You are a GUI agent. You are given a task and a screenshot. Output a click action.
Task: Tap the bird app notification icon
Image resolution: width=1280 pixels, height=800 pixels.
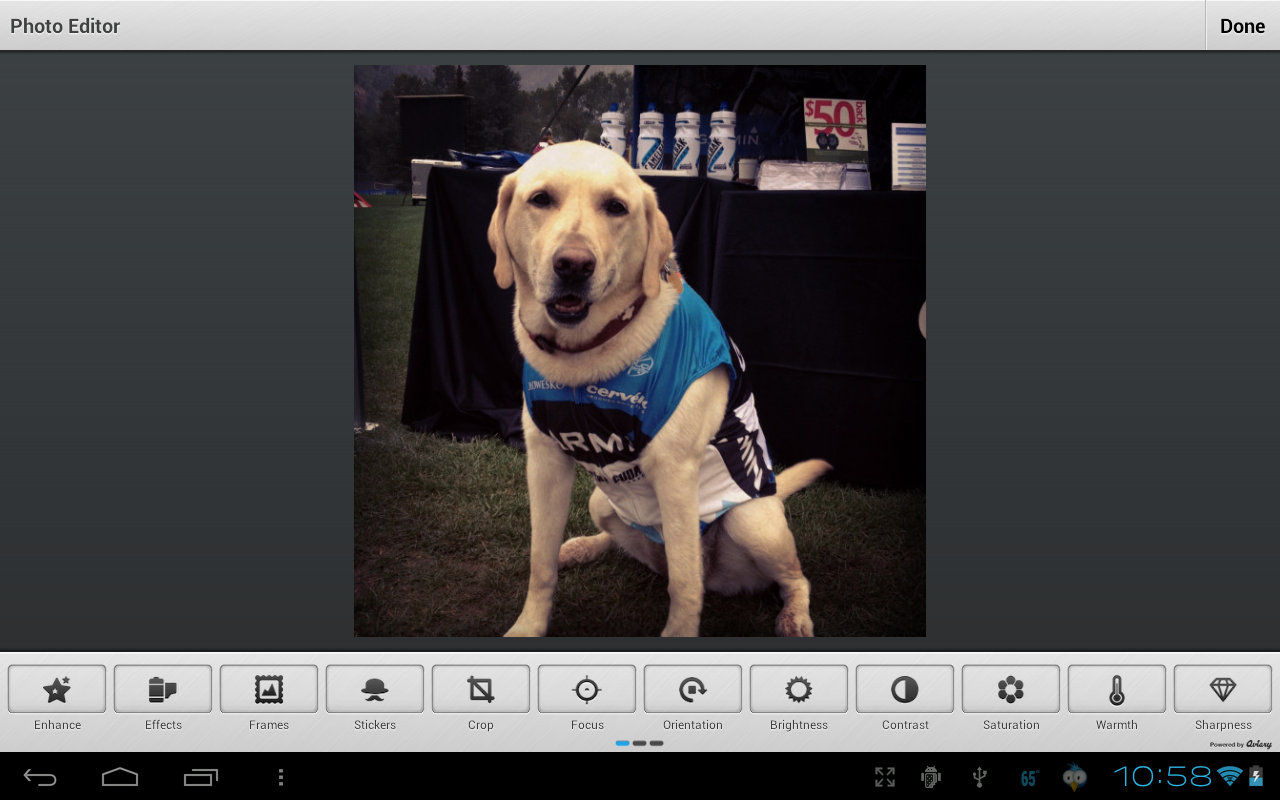(1075, 777)
